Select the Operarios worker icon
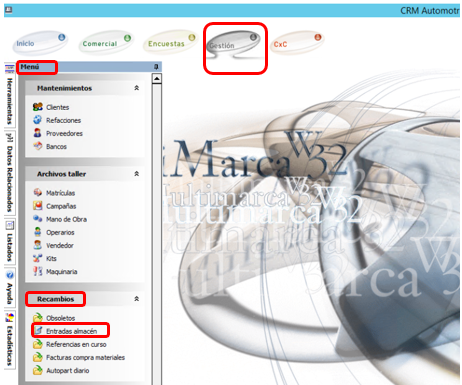 tap(38, 232)
